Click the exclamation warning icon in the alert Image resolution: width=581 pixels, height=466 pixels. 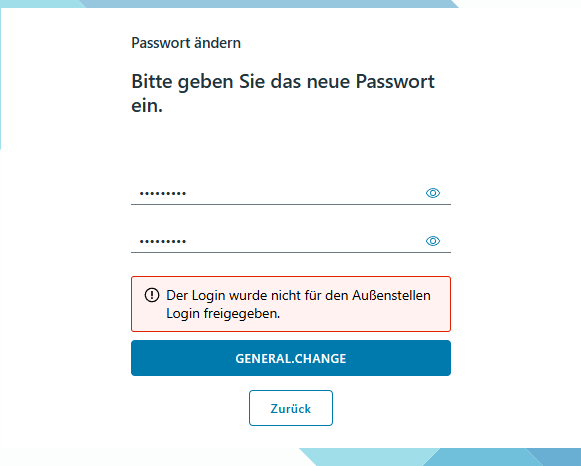pos(152,295)
